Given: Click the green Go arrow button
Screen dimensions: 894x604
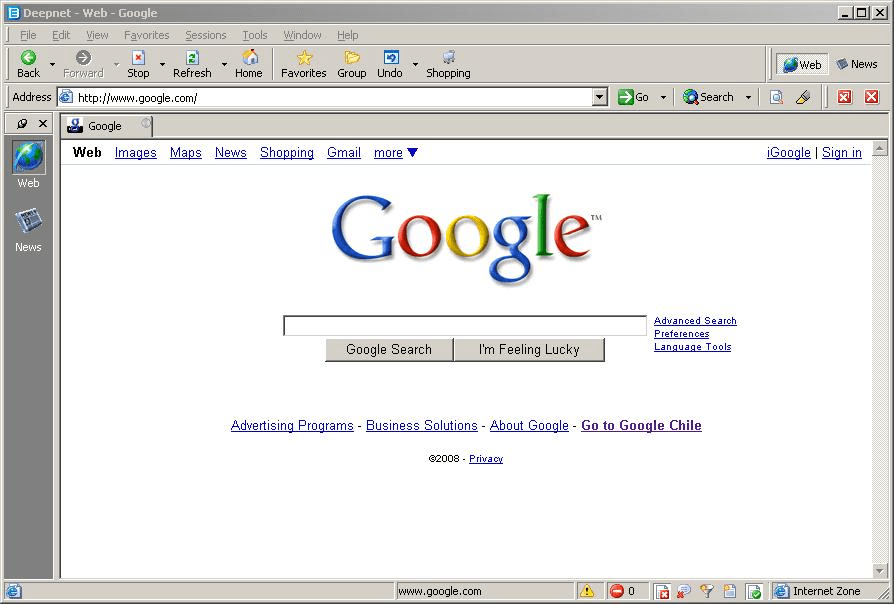Looking at the screenshot, I should point(633,98).
